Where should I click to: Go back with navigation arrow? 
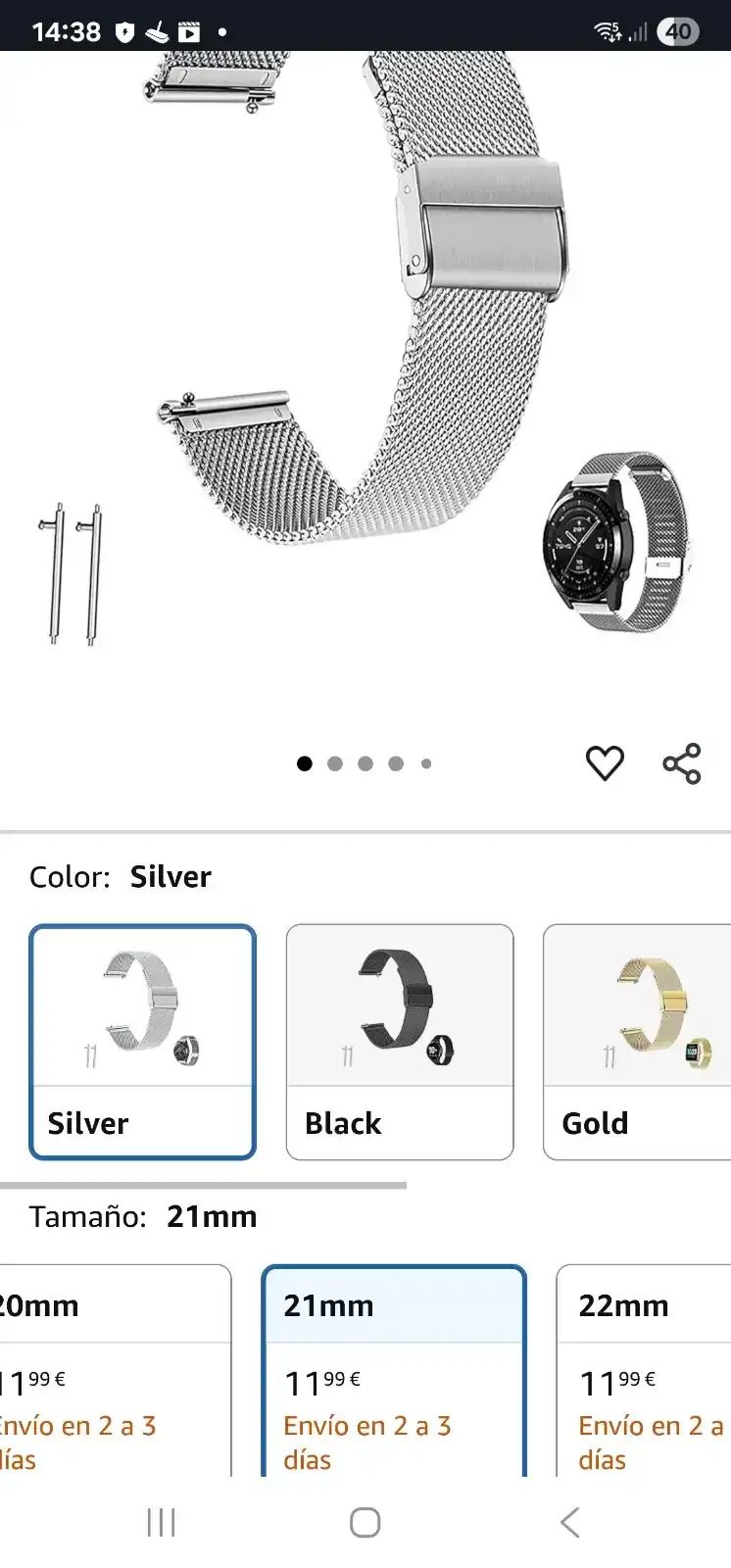point(570,1522)
